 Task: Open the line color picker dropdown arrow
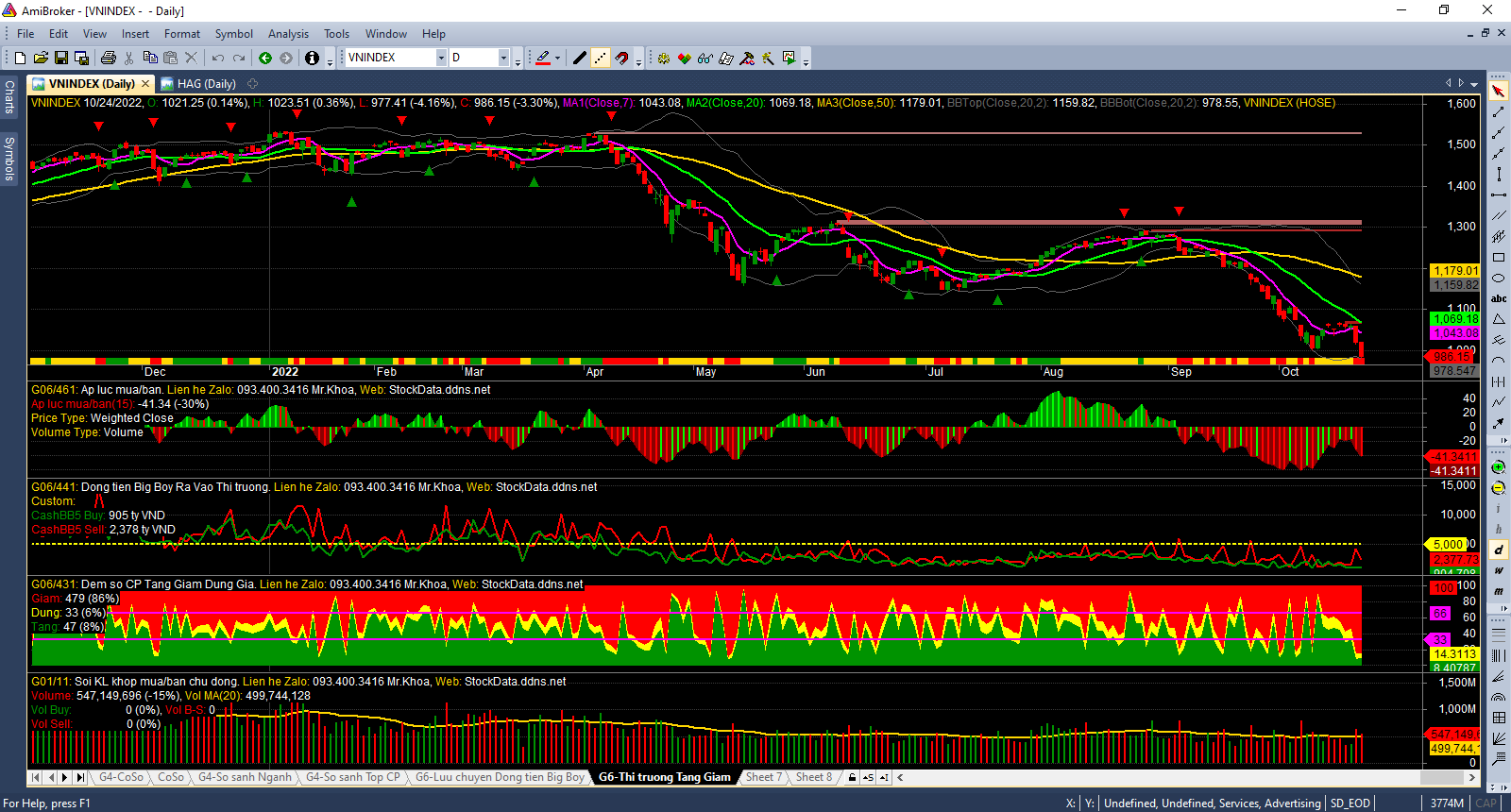point(557,58)
